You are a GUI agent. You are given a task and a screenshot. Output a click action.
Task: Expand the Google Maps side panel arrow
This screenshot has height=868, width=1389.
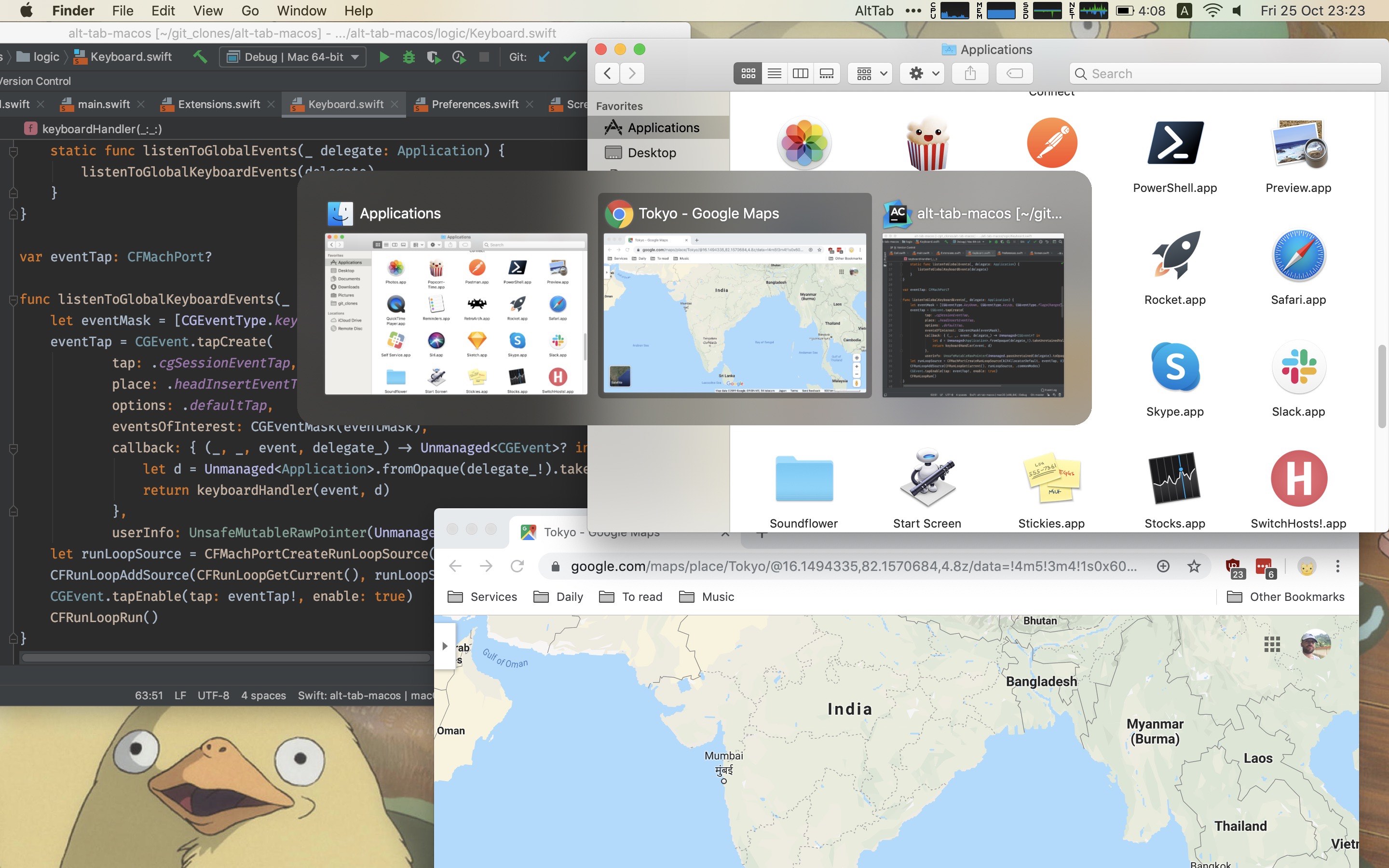[445, 646]
